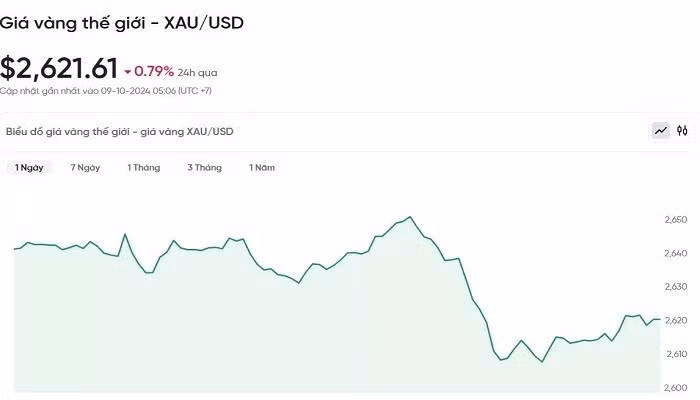The width and height of the screenshot is (700, 400).
Task: Switch to the '1 Năm' range
Action: click(x=262, y=168)
